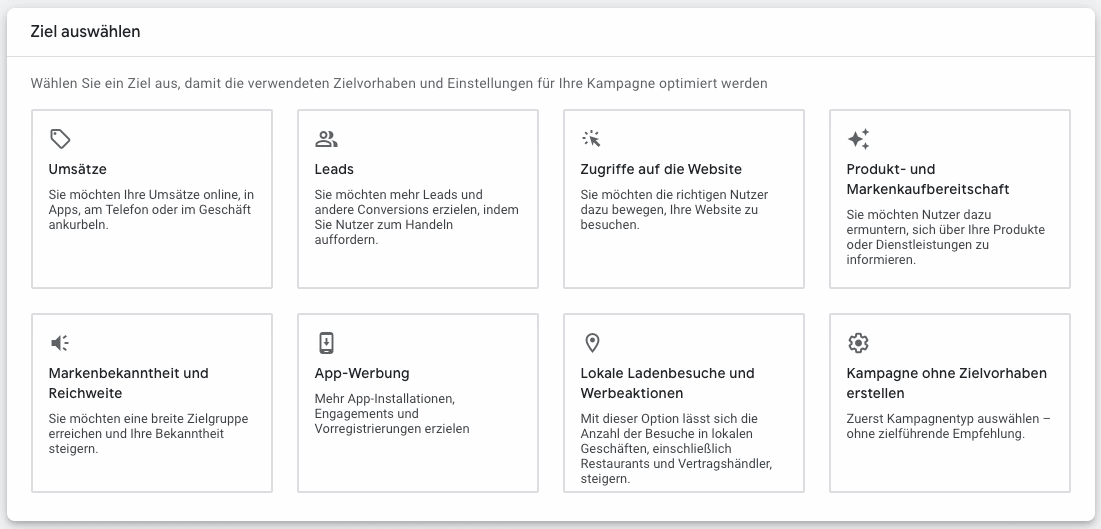Click the Leads description about Conversions
1101x529 pixels.
point(416,217)
